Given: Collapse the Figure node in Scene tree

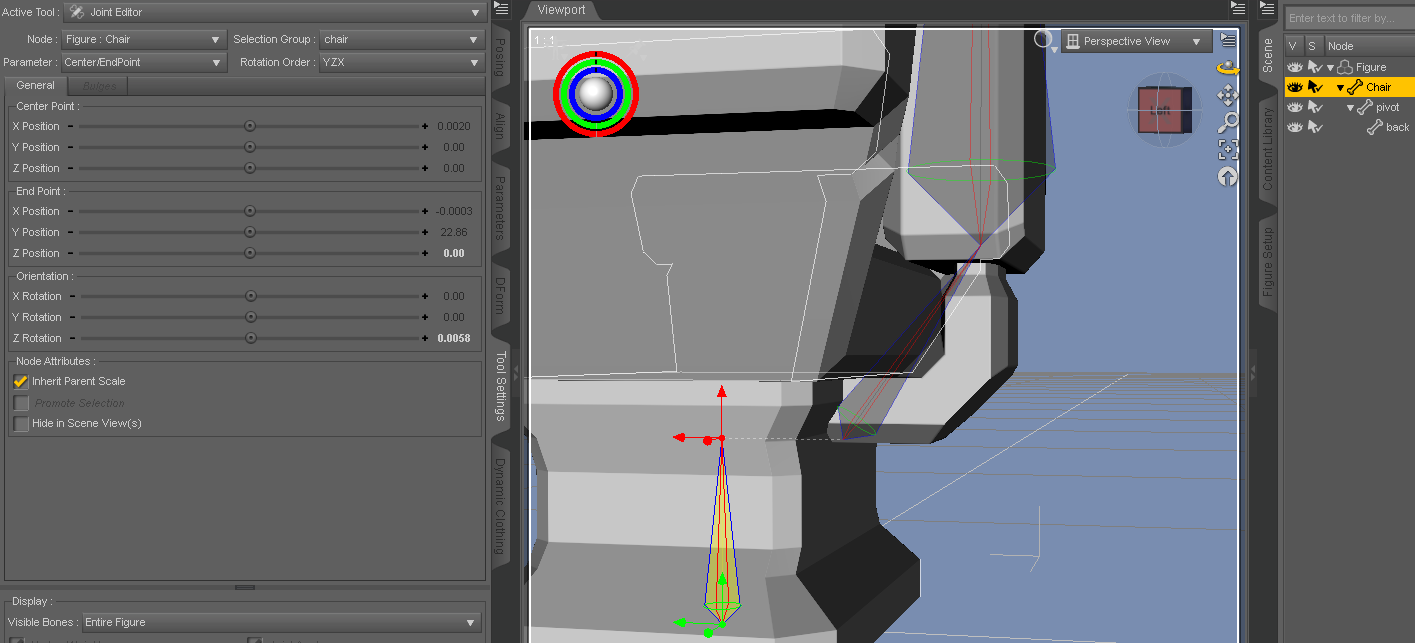Looking at the screenshot, I should click(x=1331, y=67).
